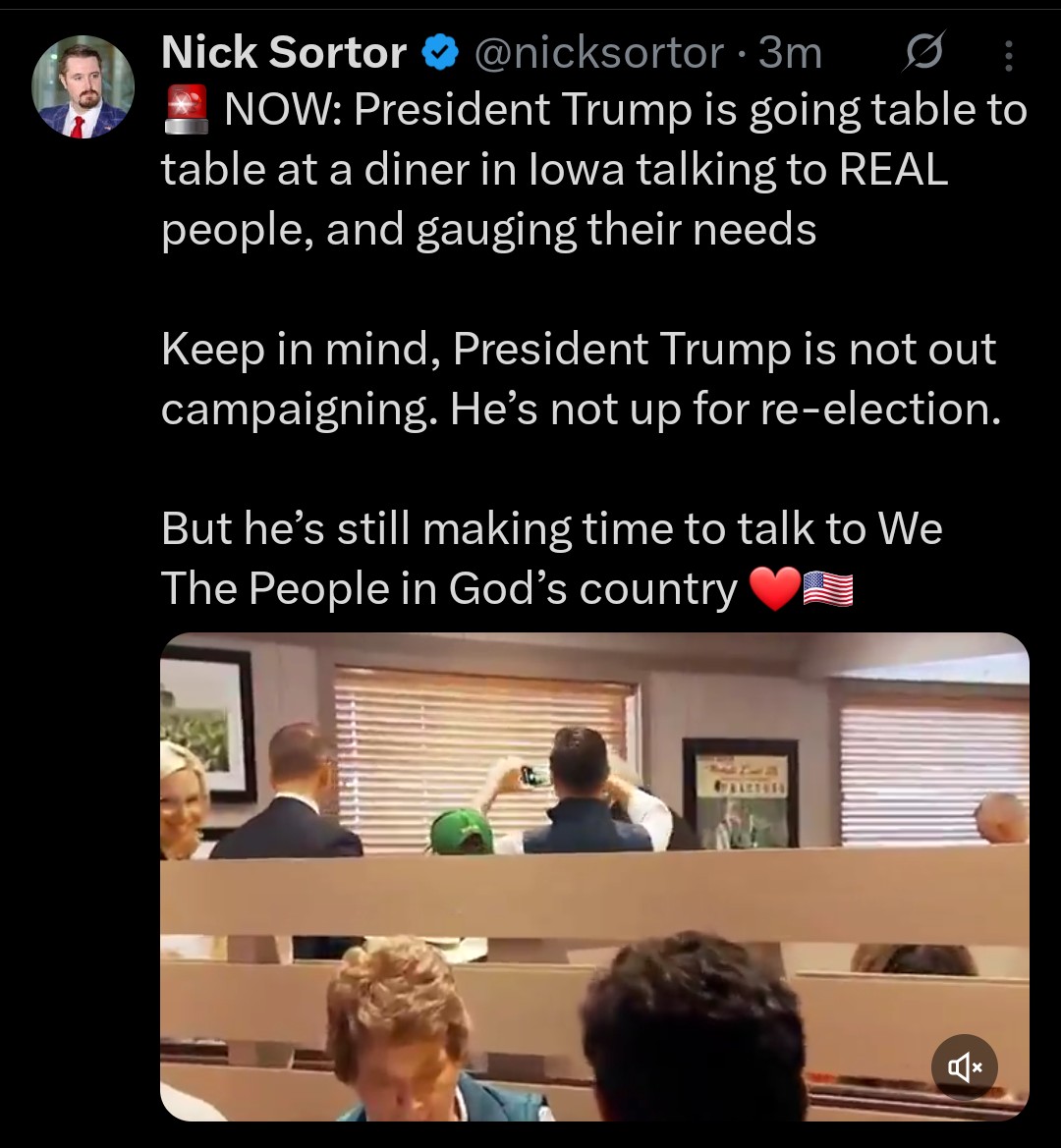Open the three-dot more options menu

pos(1008,55)
